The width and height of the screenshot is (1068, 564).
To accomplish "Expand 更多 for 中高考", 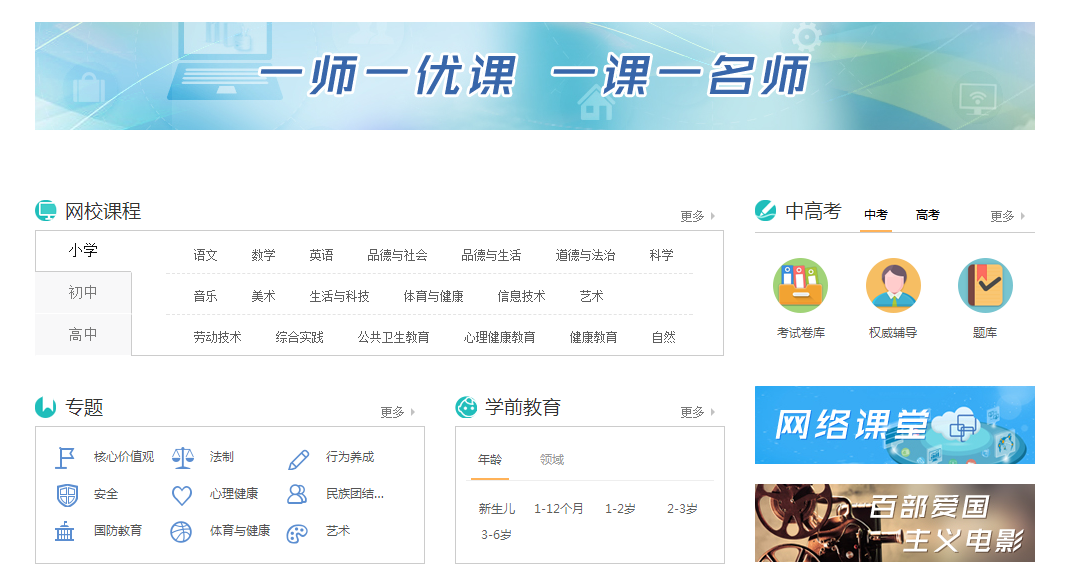I will pyautogui.click(x=1007, y=216).
